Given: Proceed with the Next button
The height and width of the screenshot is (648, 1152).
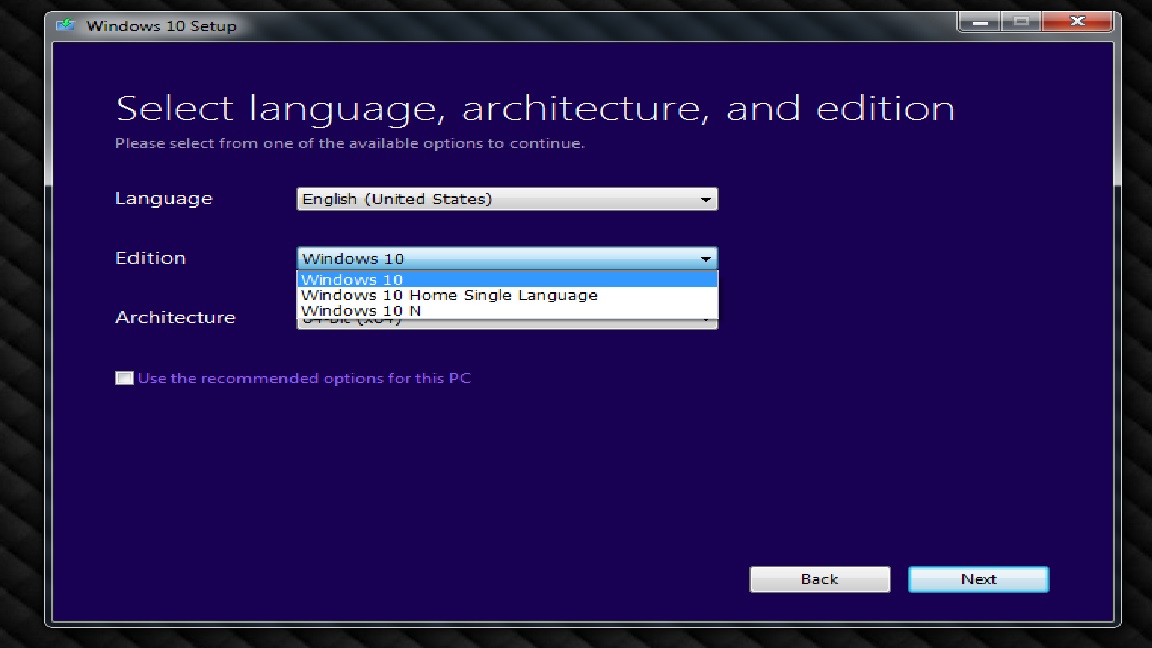Looking at the screenshot, I should [x=979, y=579].
